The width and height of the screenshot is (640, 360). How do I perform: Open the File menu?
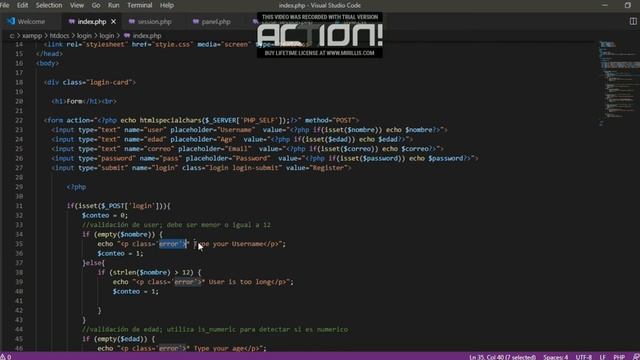pos(4,5)
